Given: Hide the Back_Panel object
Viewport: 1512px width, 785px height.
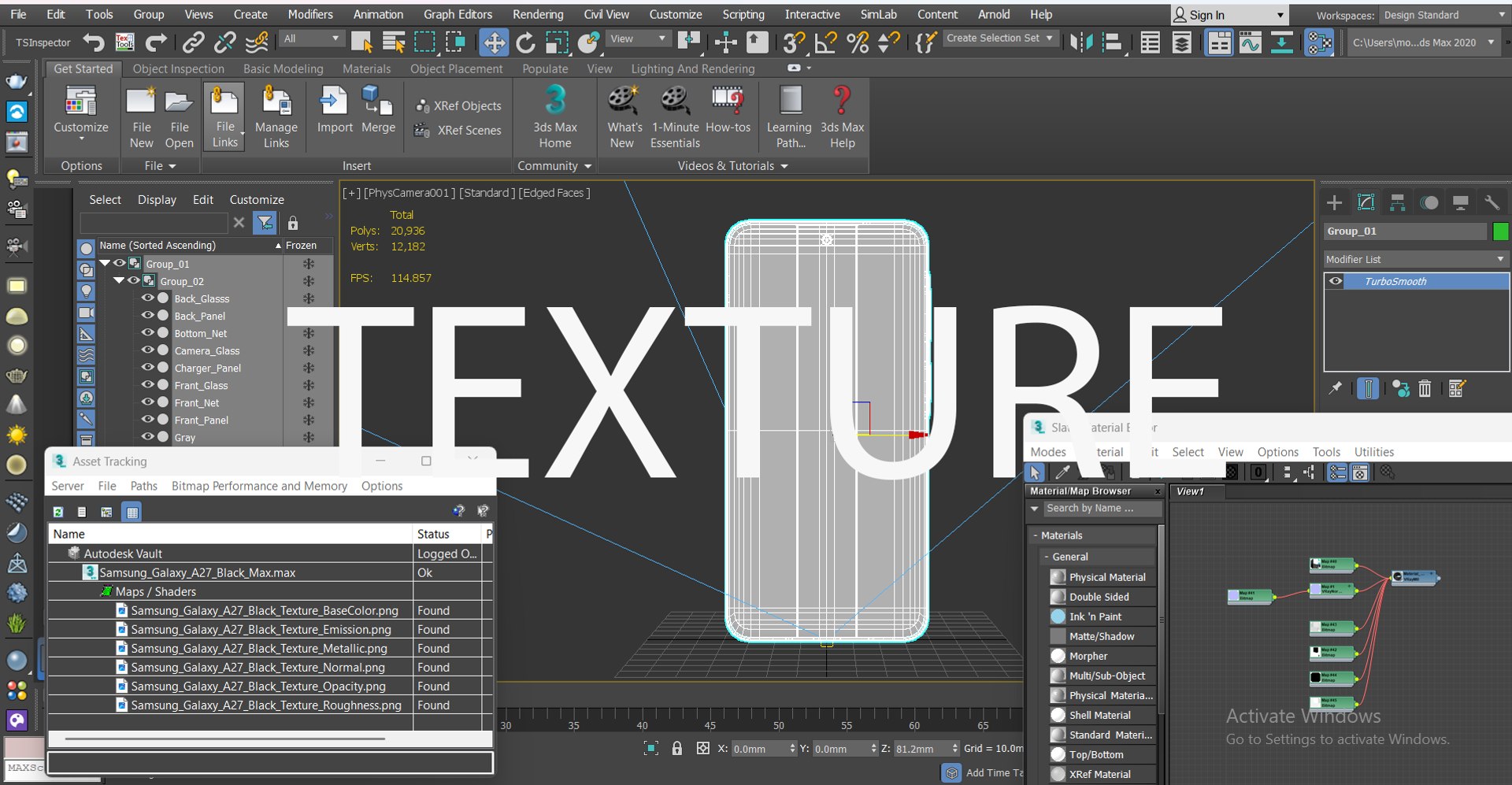Looking at the screenshot, I should tap(147, 316).
